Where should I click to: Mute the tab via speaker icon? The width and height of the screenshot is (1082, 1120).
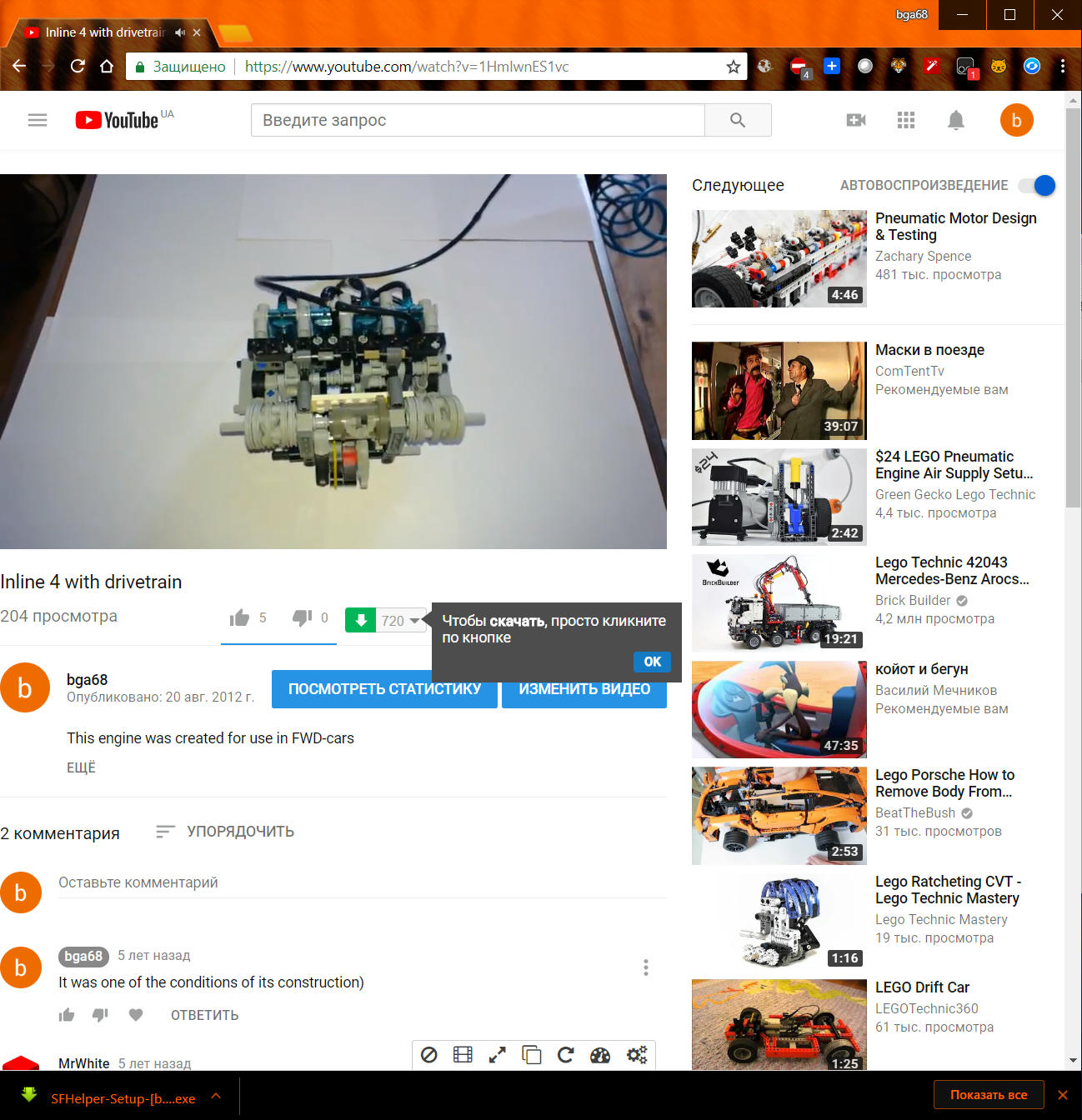[180, 32]
